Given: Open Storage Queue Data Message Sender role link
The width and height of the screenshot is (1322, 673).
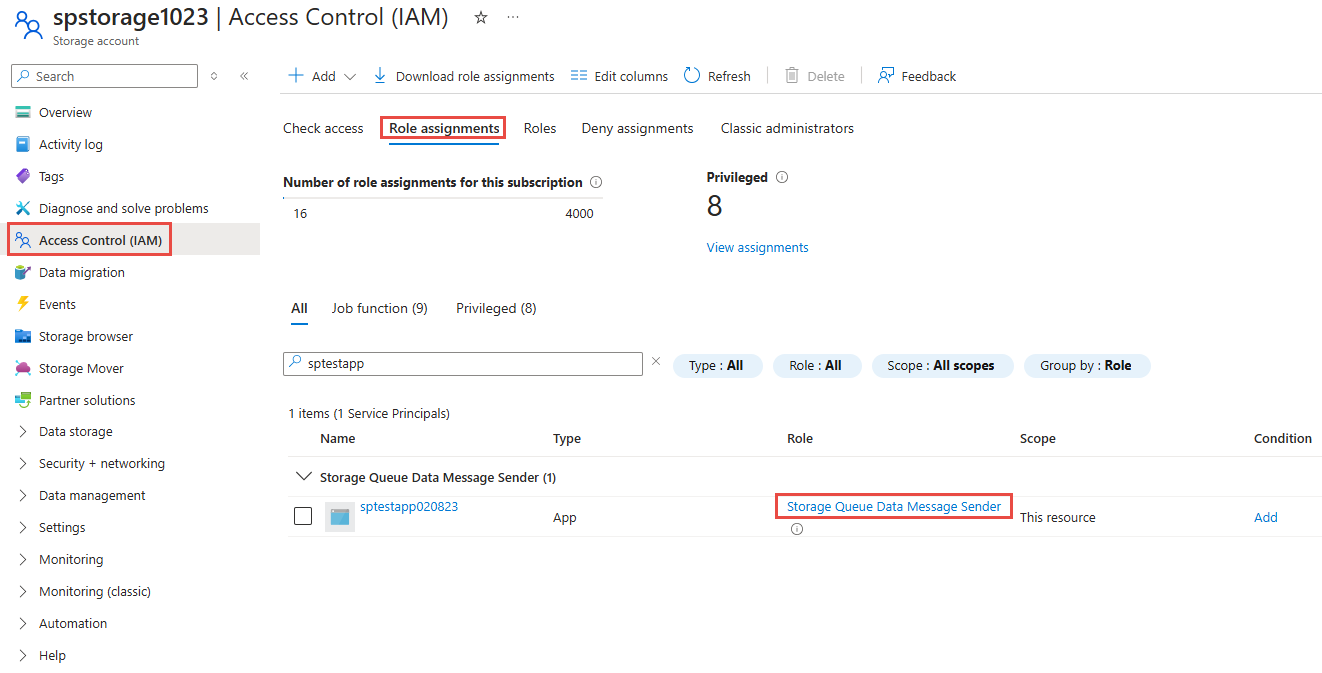Looking at the screenshot, I should (x=894, y=506).
